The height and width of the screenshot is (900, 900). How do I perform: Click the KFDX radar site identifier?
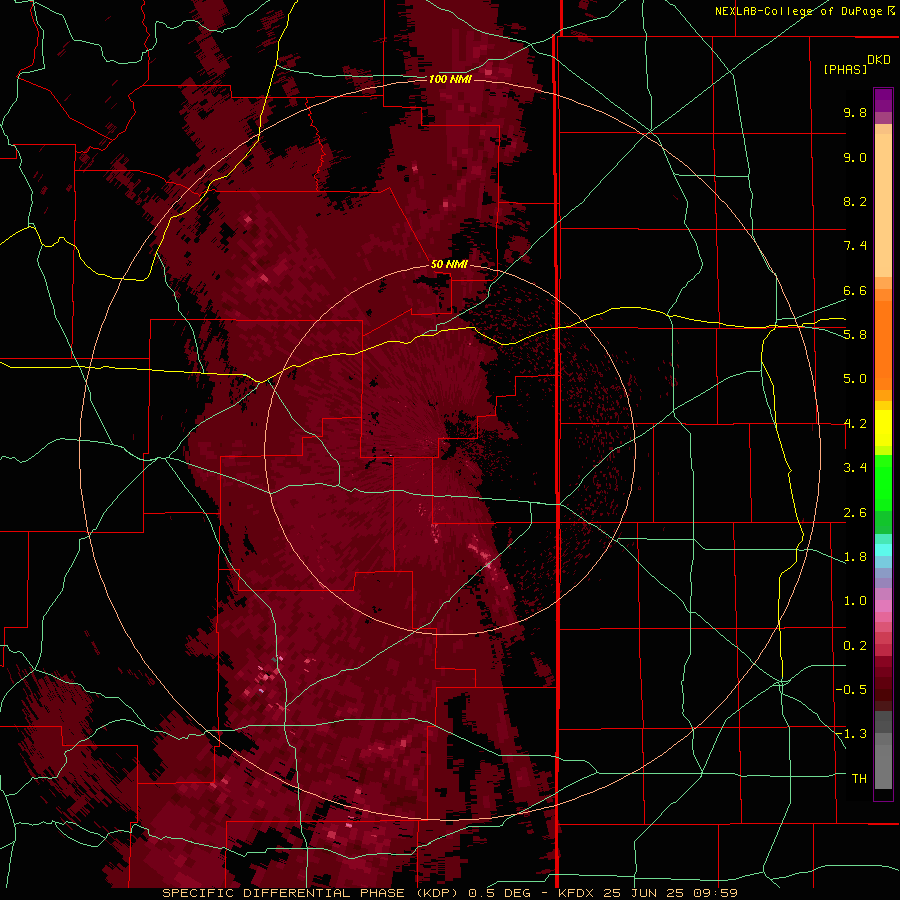point(576,893)
